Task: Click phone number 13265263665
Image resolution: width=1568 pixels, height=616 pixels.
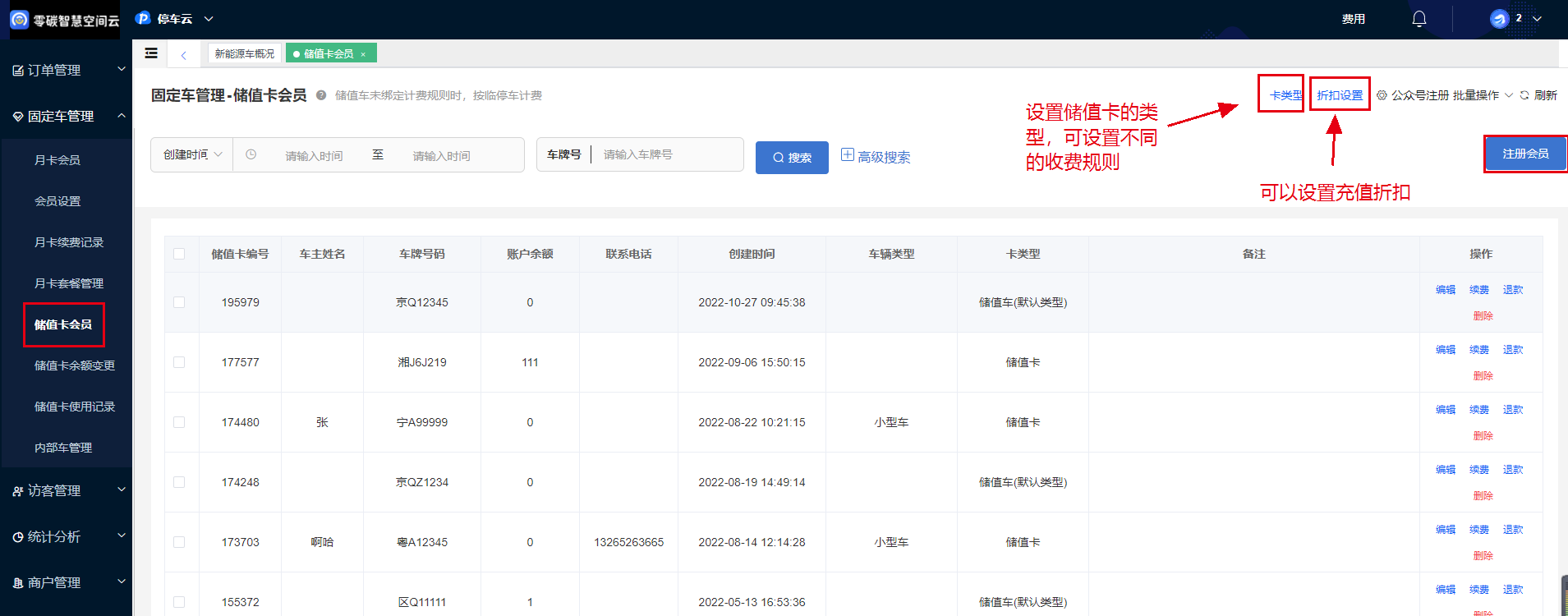Action: pos(629,542)
